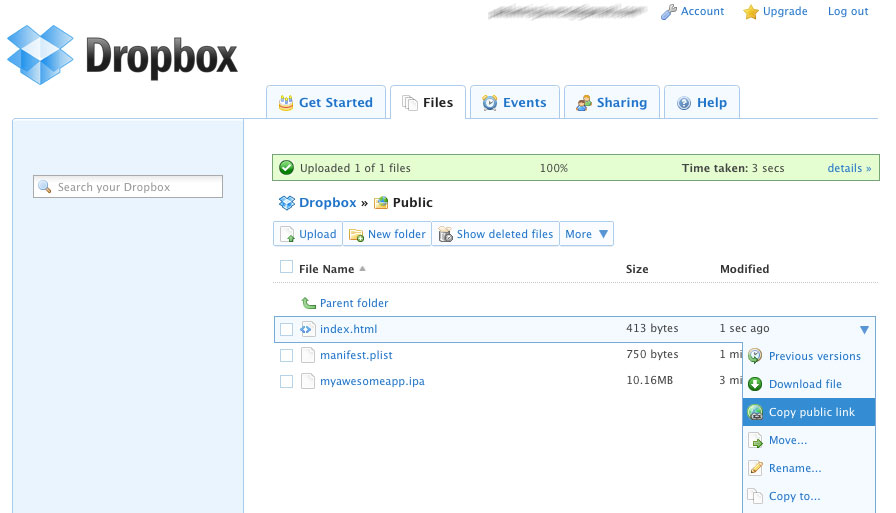Screen dimensions: 896x513
Task: Click the Upload button
Action: pos(308,234)
